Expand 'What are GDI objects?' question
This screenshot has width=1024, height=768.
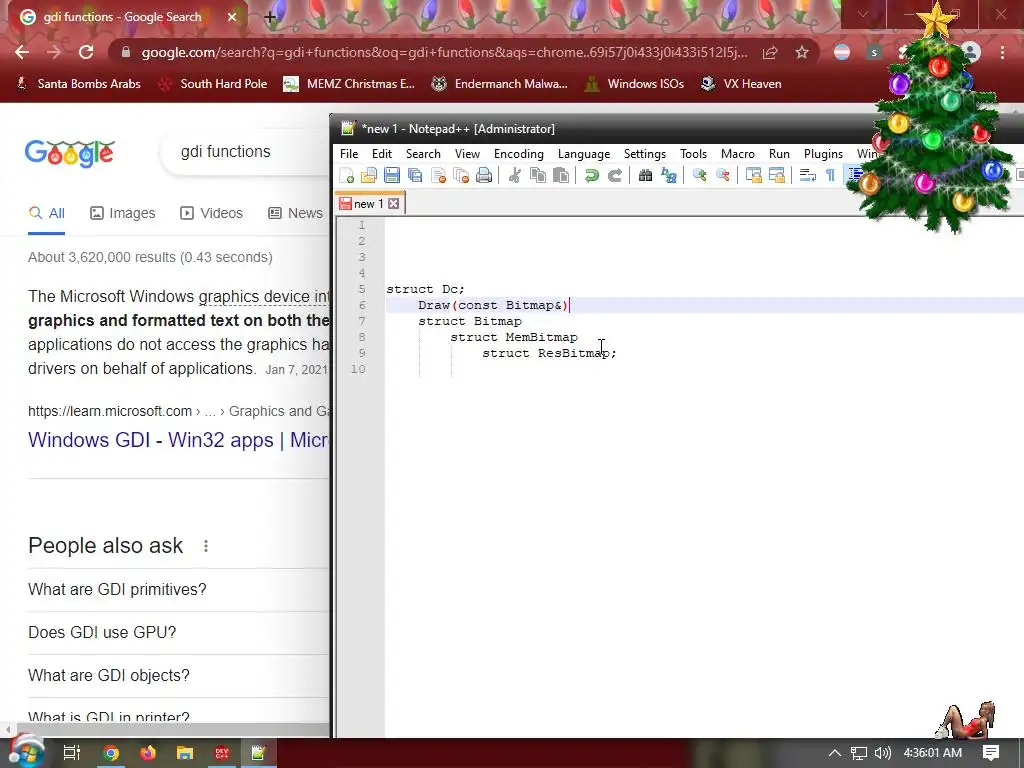[178, 676]
